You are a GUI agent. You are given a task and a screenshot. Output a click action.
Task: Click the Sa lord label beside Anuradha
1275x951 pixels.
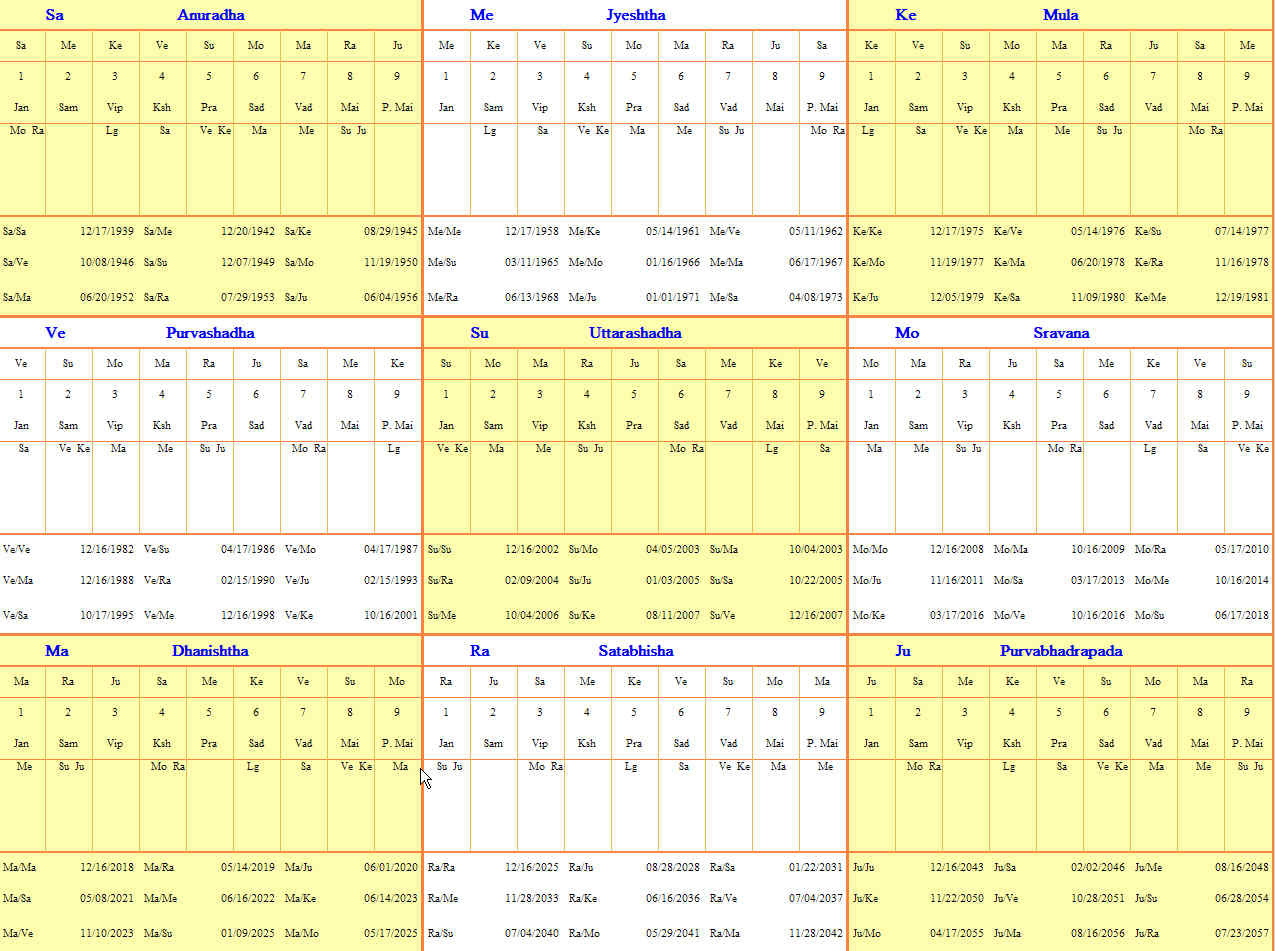[54, 15]
